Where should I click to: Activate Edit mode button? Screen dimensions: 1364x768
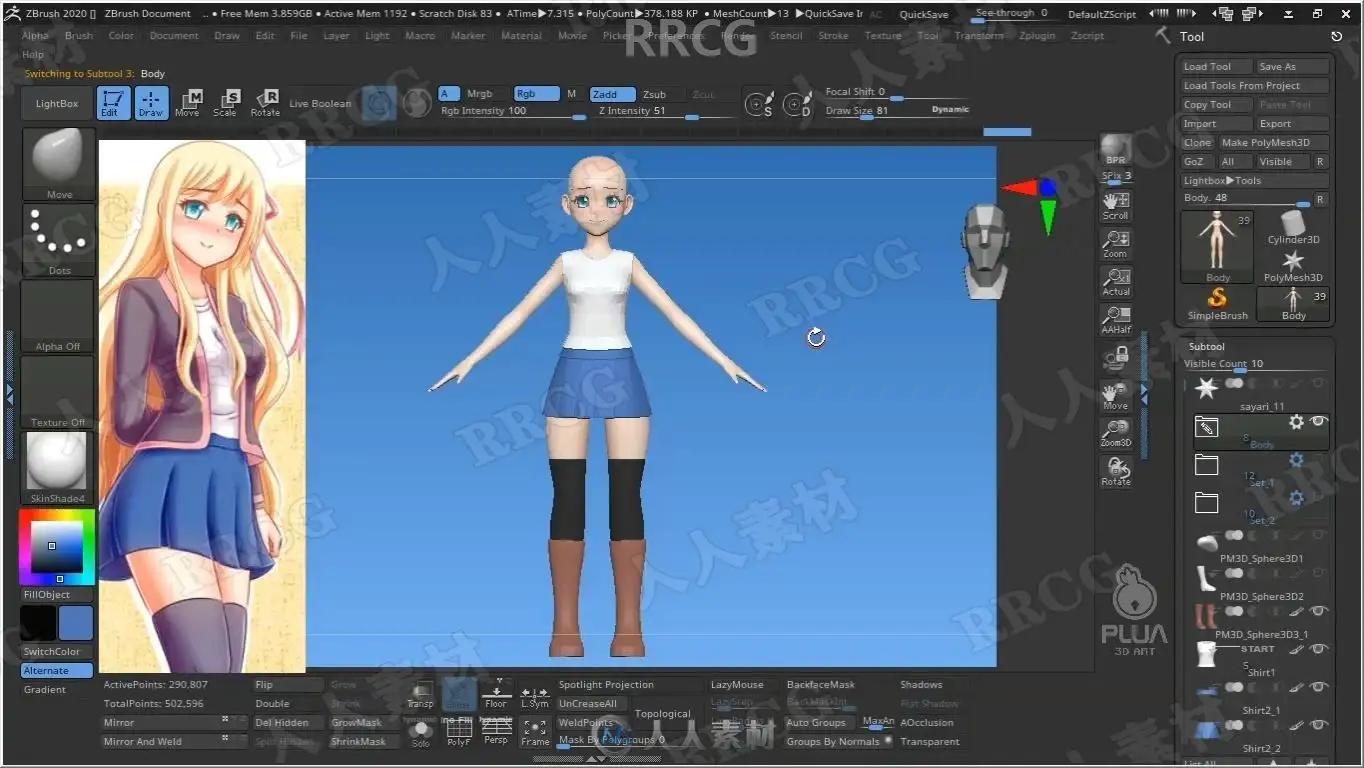coord(113,103)
